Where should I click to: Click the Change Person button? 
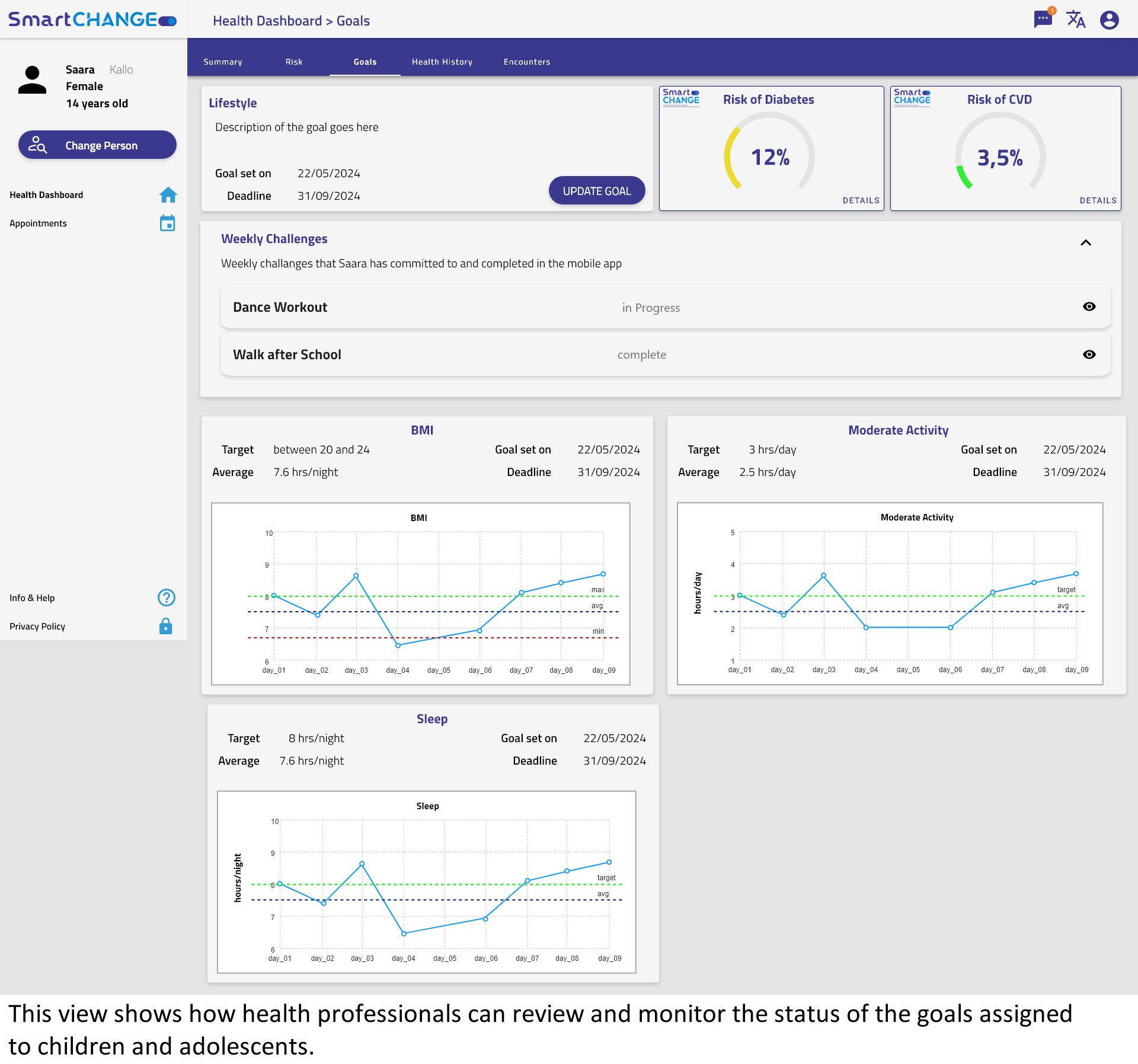pyautogui.click(x=97, y=145)
